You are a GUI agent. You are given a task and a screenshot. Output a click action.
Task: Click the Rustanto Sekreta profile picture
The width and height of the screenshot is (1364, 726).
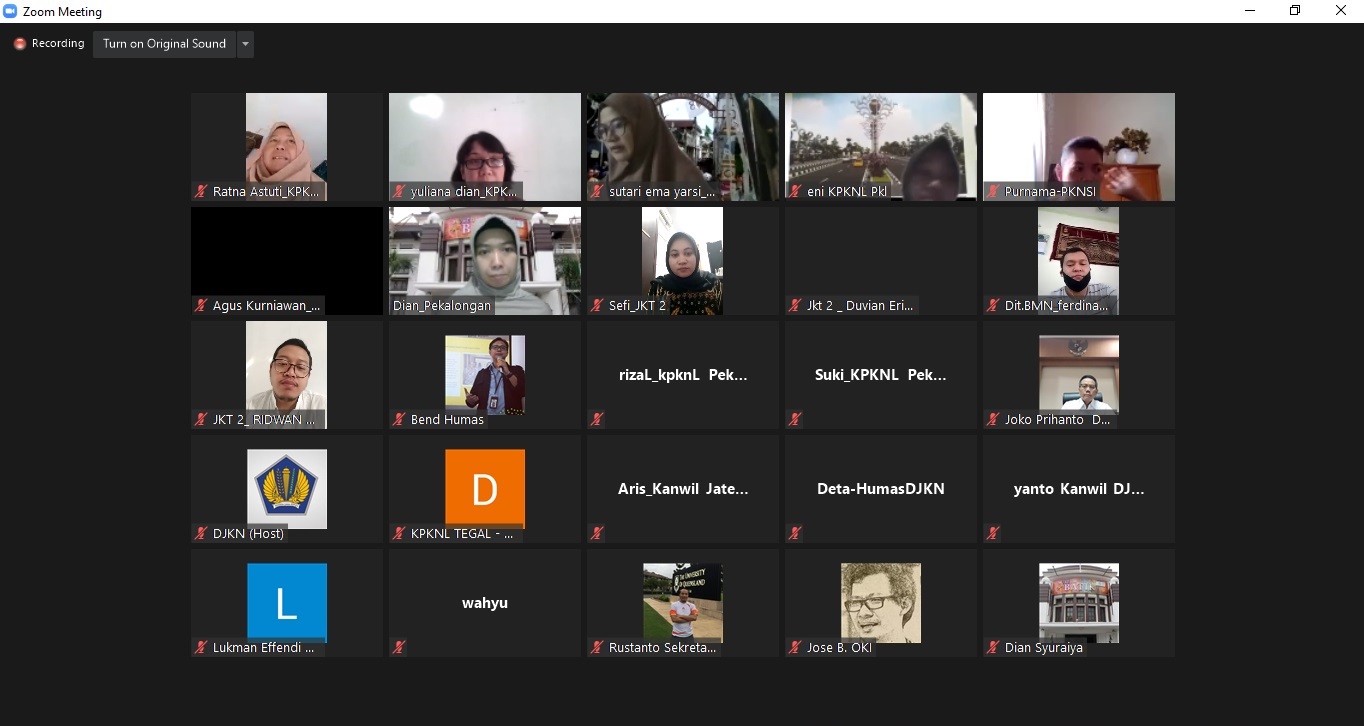(x=683, y=601)
